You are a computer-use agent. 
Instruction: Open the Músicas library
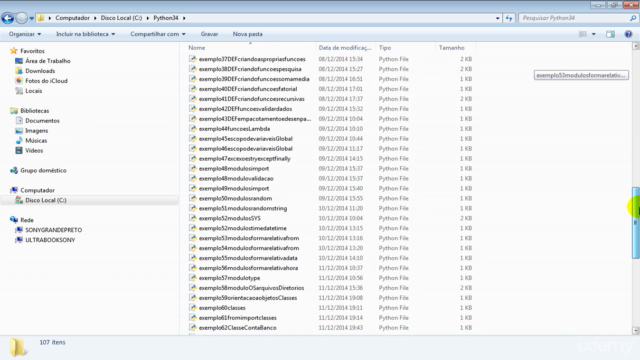(x=36, y=140)
